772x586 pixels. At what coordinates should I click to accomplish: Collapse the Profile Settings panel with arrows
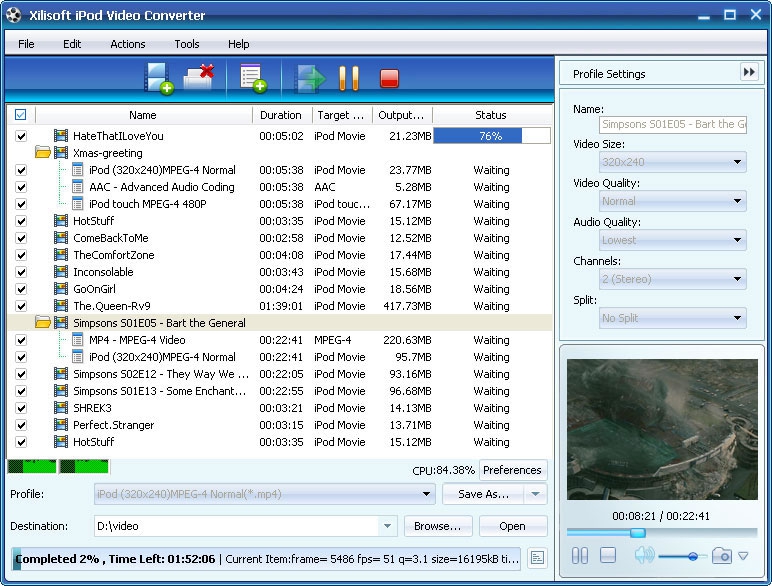(749, 72)
